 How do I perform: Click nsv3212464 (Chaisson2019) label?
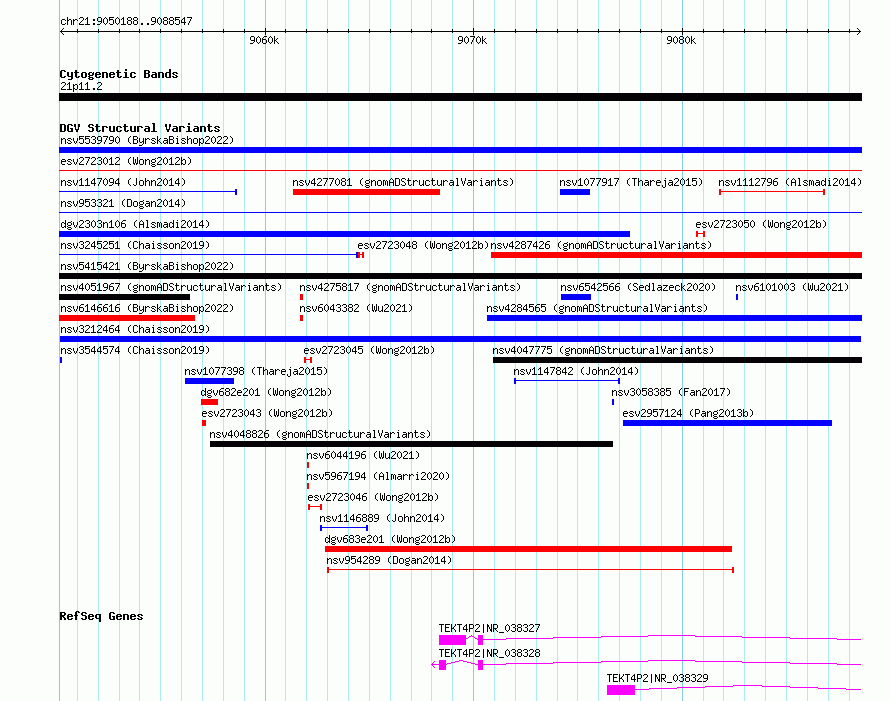coord(135,329)
